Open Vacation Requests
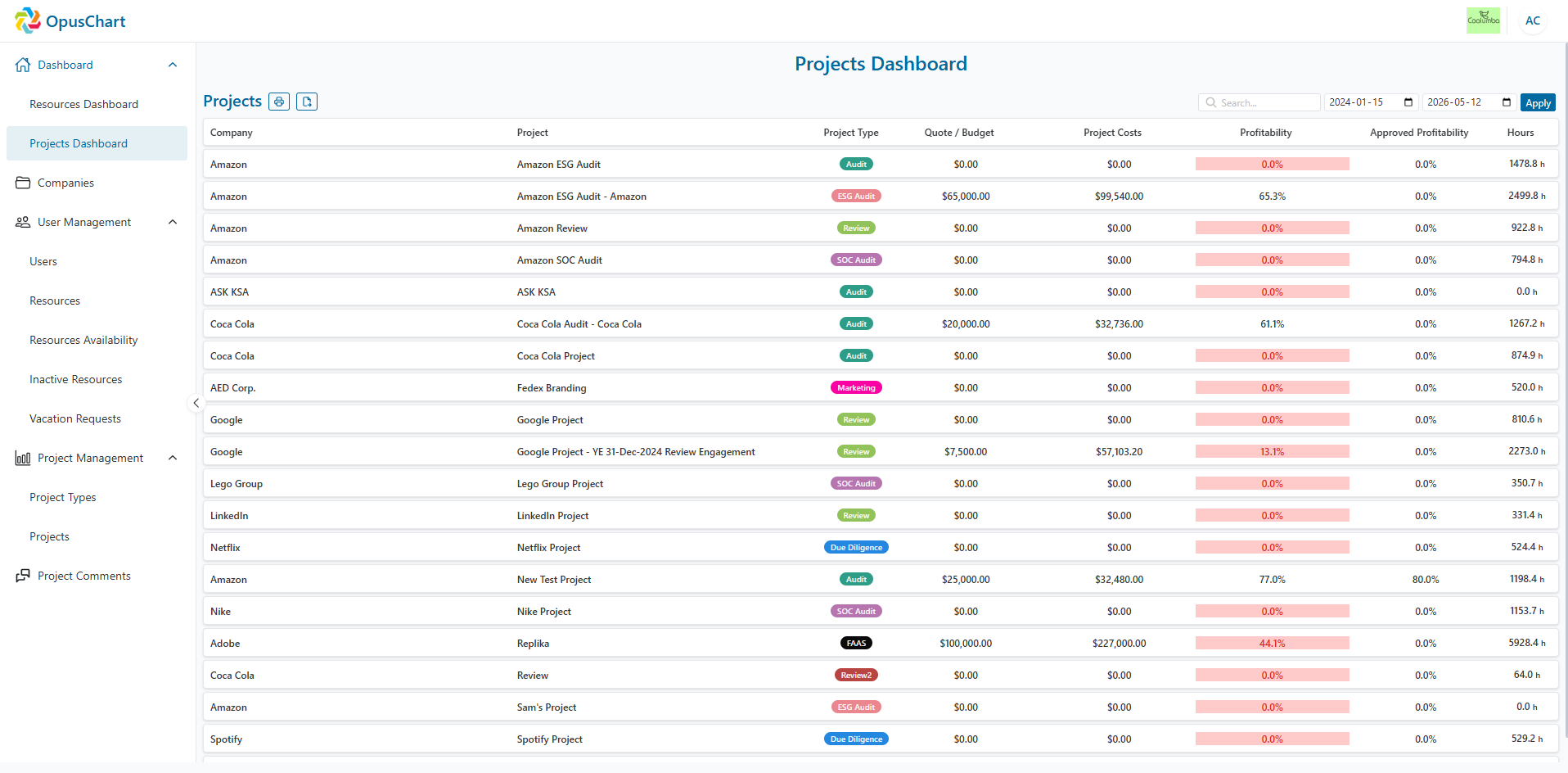The image size is (1568, 773). point(97,418)
